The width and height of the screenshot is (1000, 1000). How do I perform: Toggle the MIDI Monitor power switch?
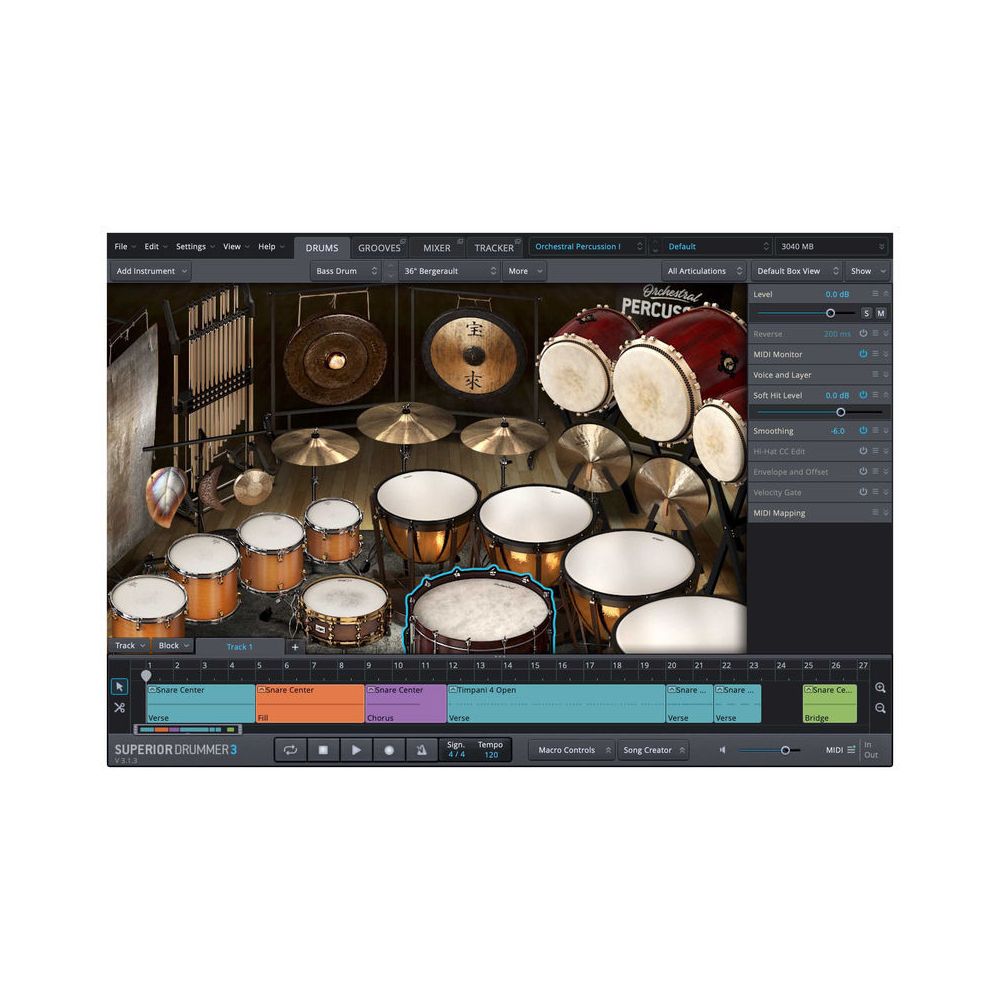tap(862, 354)
